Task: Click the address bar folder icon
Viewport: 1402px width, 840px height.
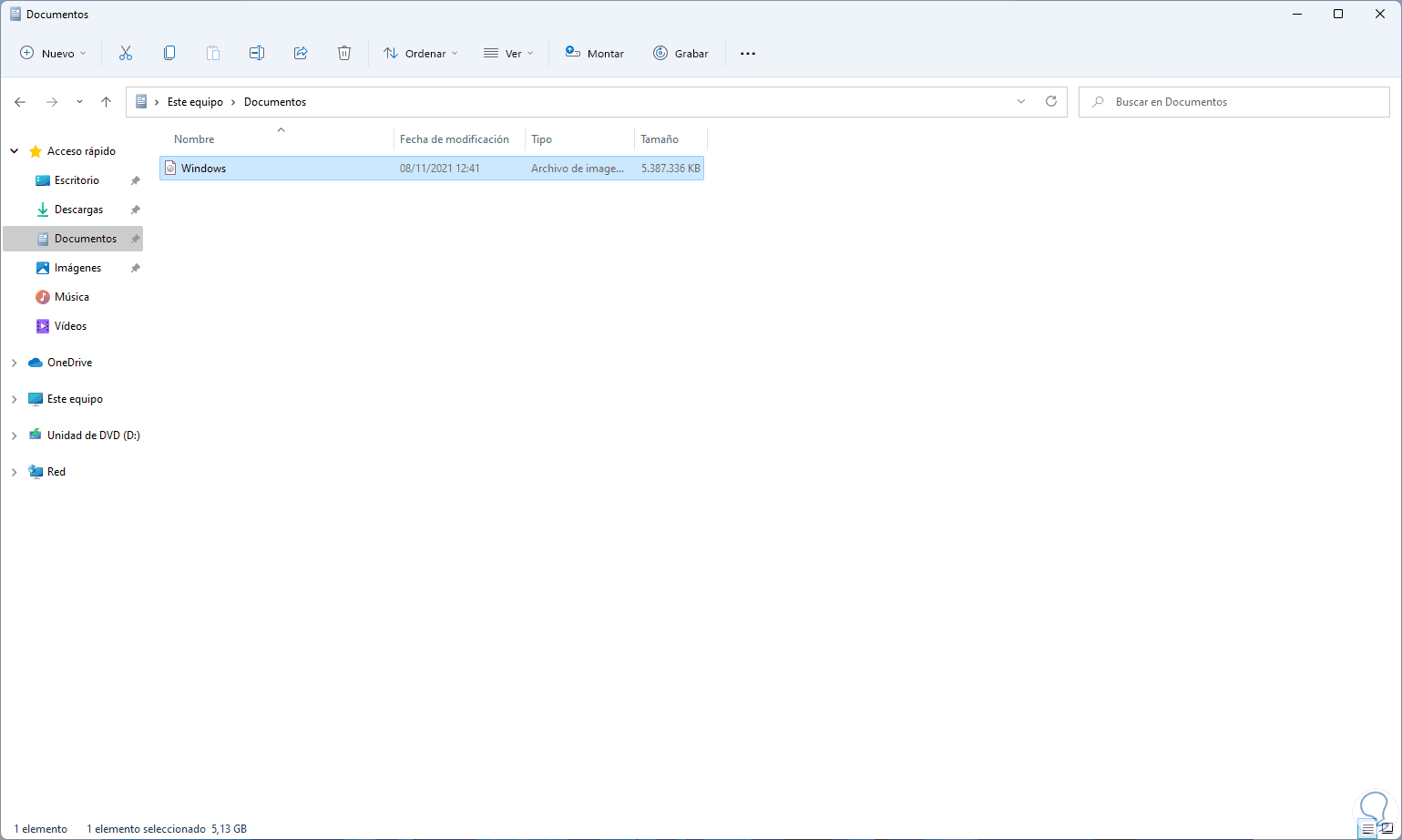Action: 141,102
